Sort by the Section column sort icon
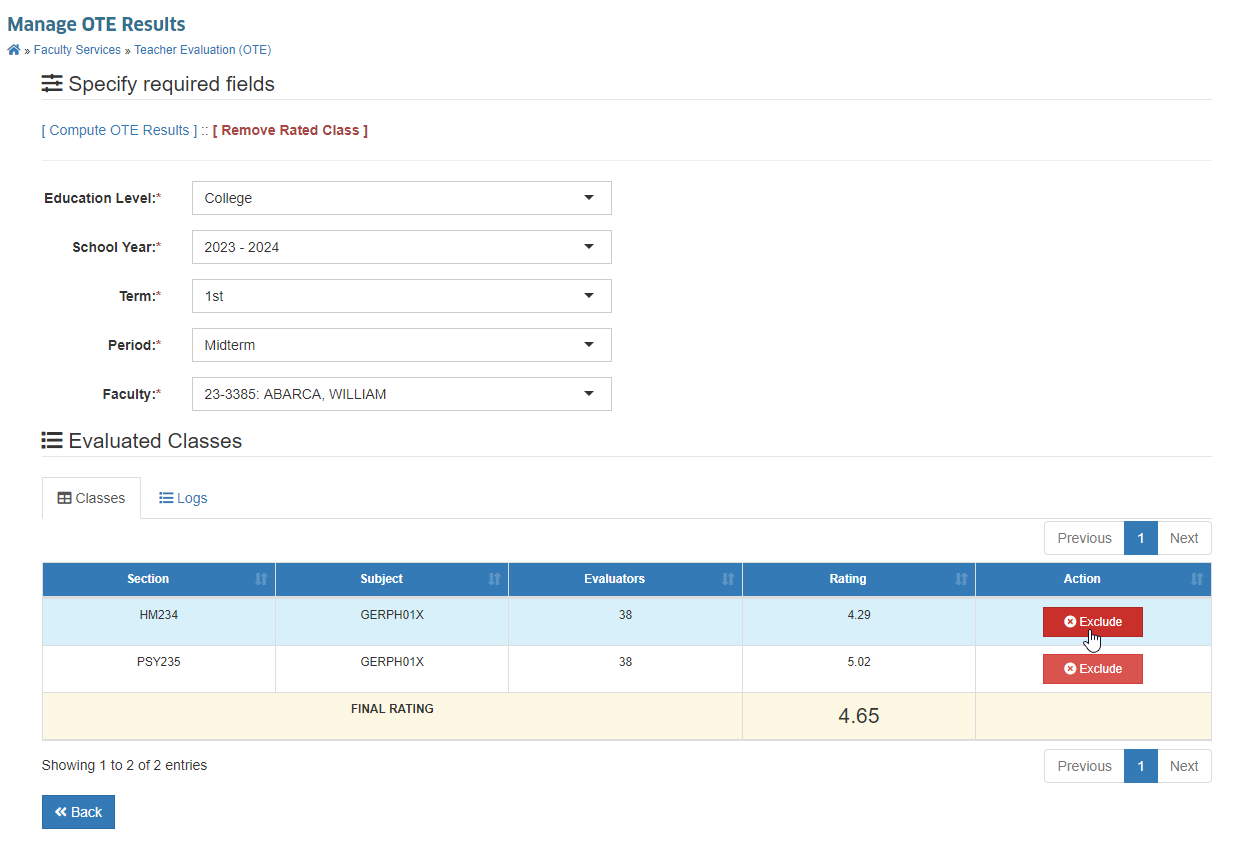 tap(261, 579)
